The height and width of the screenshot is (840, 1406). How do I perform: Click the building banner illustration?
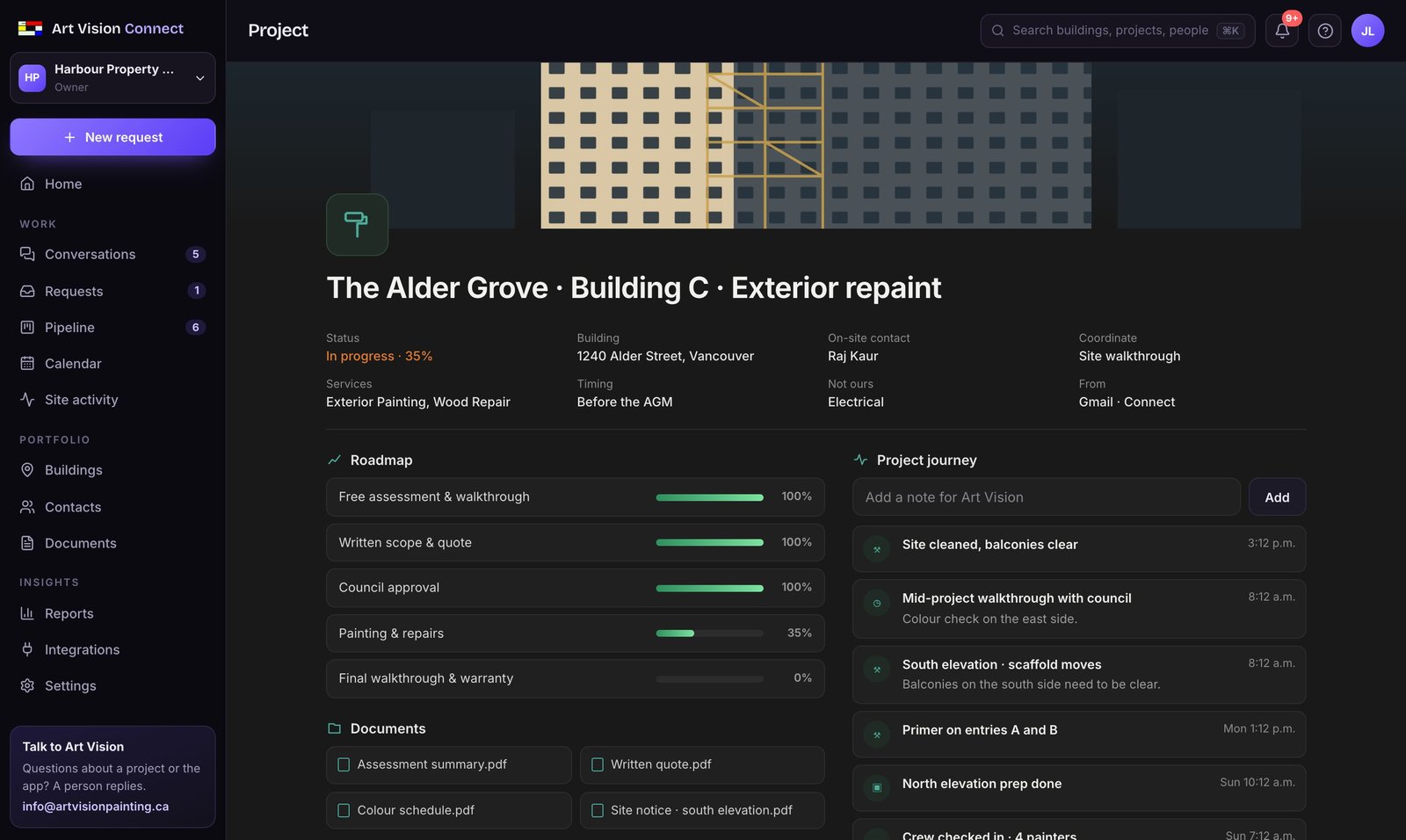(x=816, y=145)
